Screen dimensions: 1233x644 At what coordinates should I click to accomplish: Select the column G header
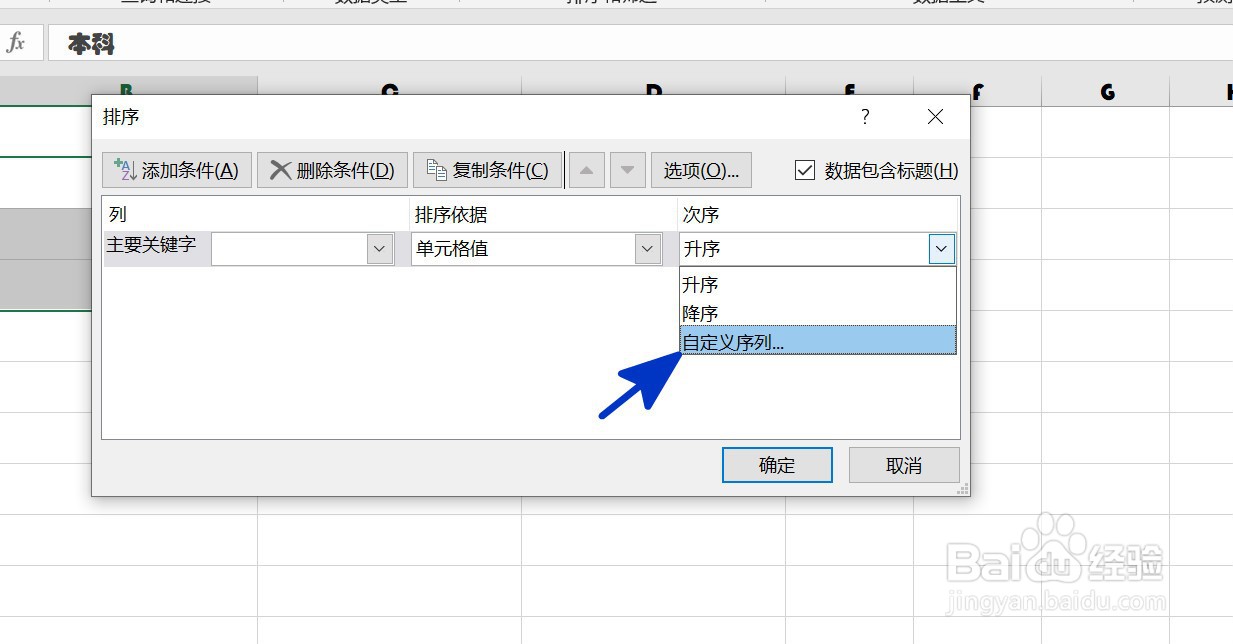[x=1106, y=91]
